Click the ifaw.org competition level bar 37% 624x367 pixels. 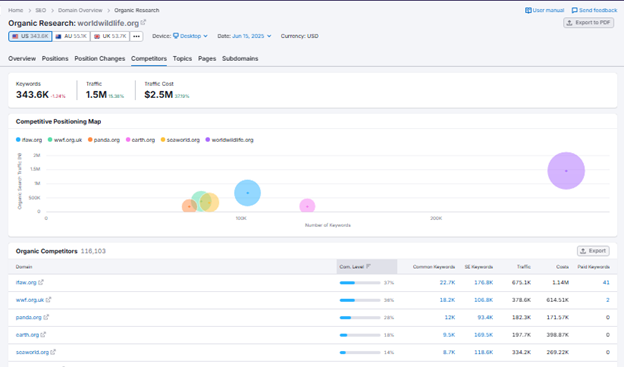click(360, 283)
